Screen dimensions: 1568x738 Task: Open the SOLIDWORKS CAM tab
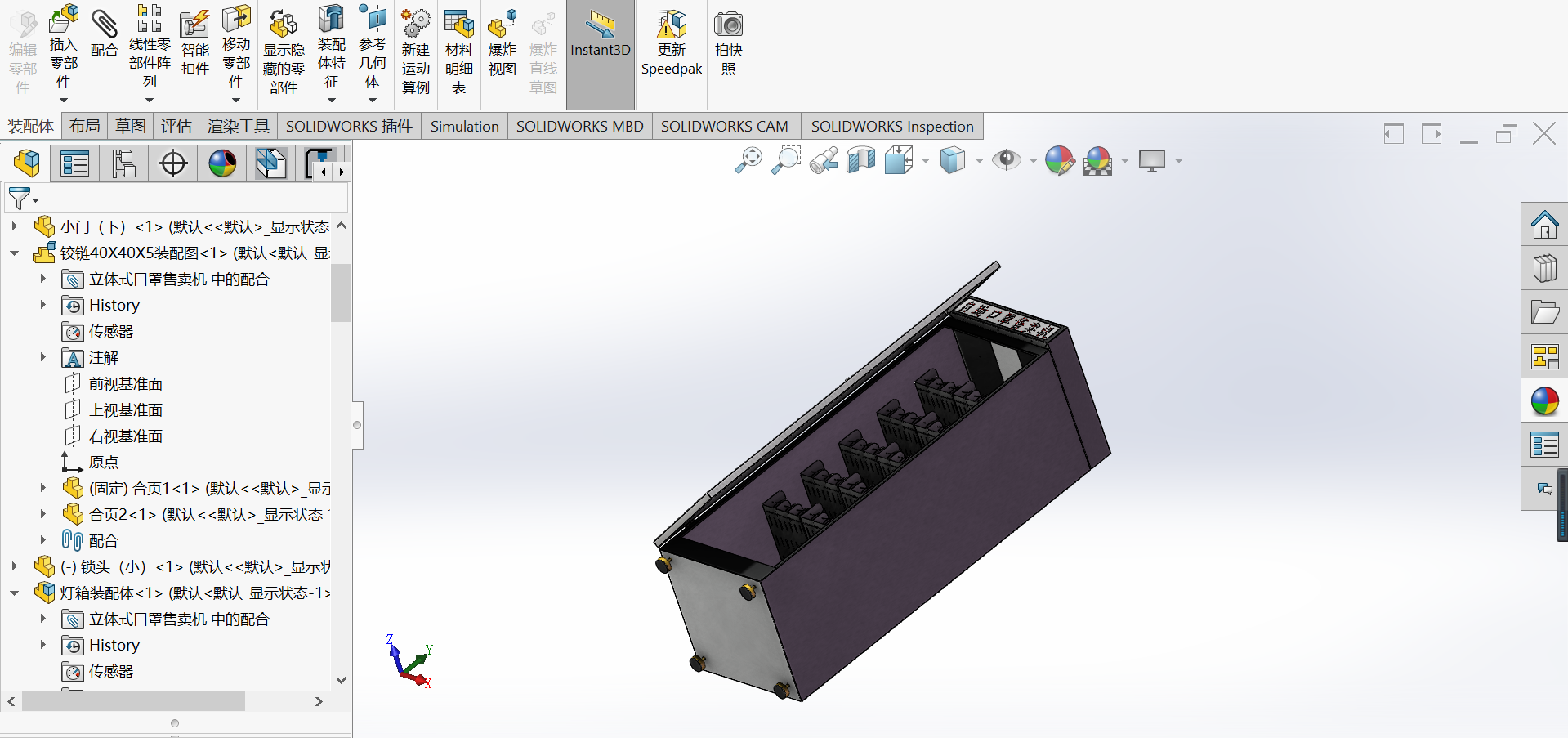click(x=725, y=126)
